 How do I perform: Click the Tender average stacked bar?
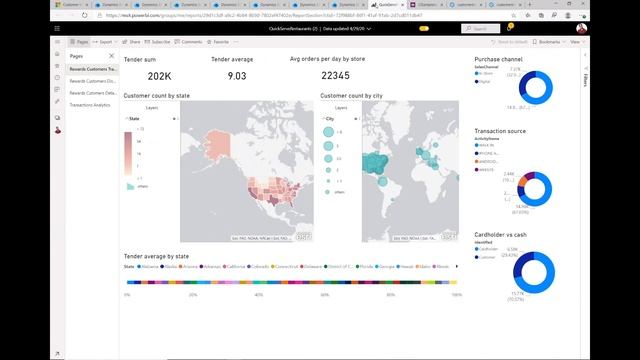[x=291, y=282]
